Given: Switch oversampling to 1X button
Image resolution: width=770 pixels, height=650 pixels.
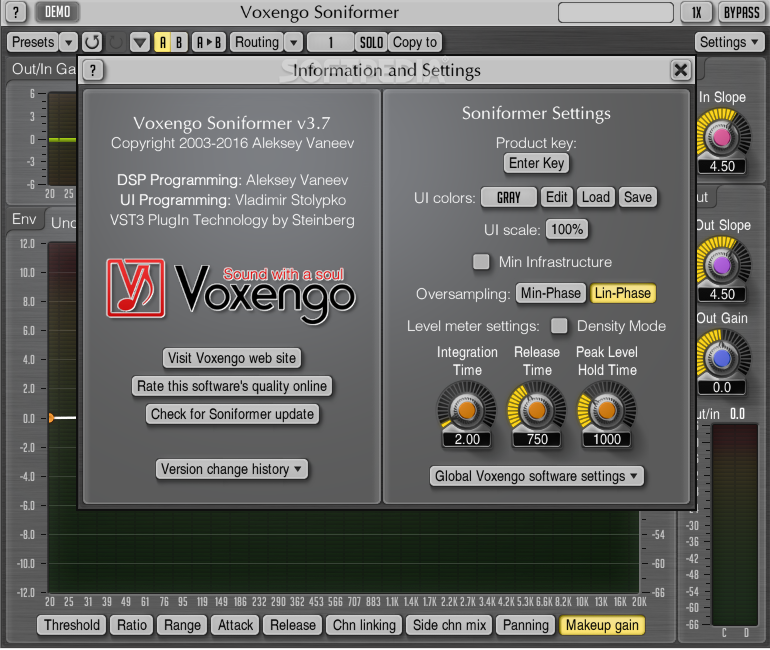Looking at the screenshot, I should click(x=696, y=12).
